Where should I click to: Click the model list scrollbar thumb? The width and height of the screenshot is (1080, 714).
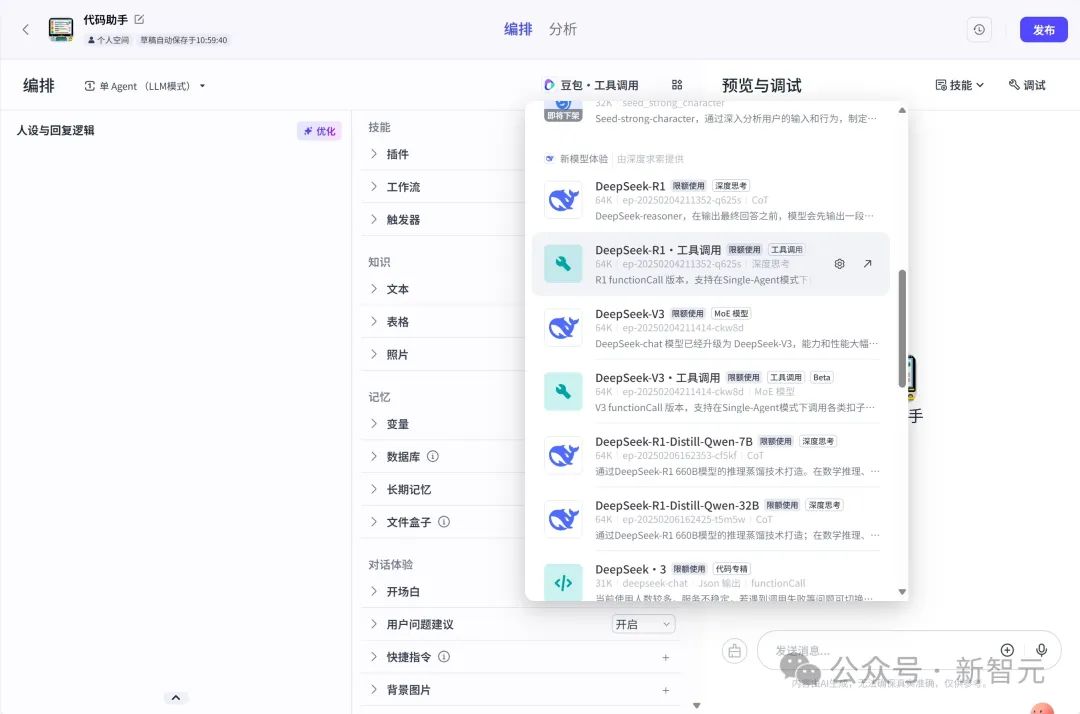902,328
